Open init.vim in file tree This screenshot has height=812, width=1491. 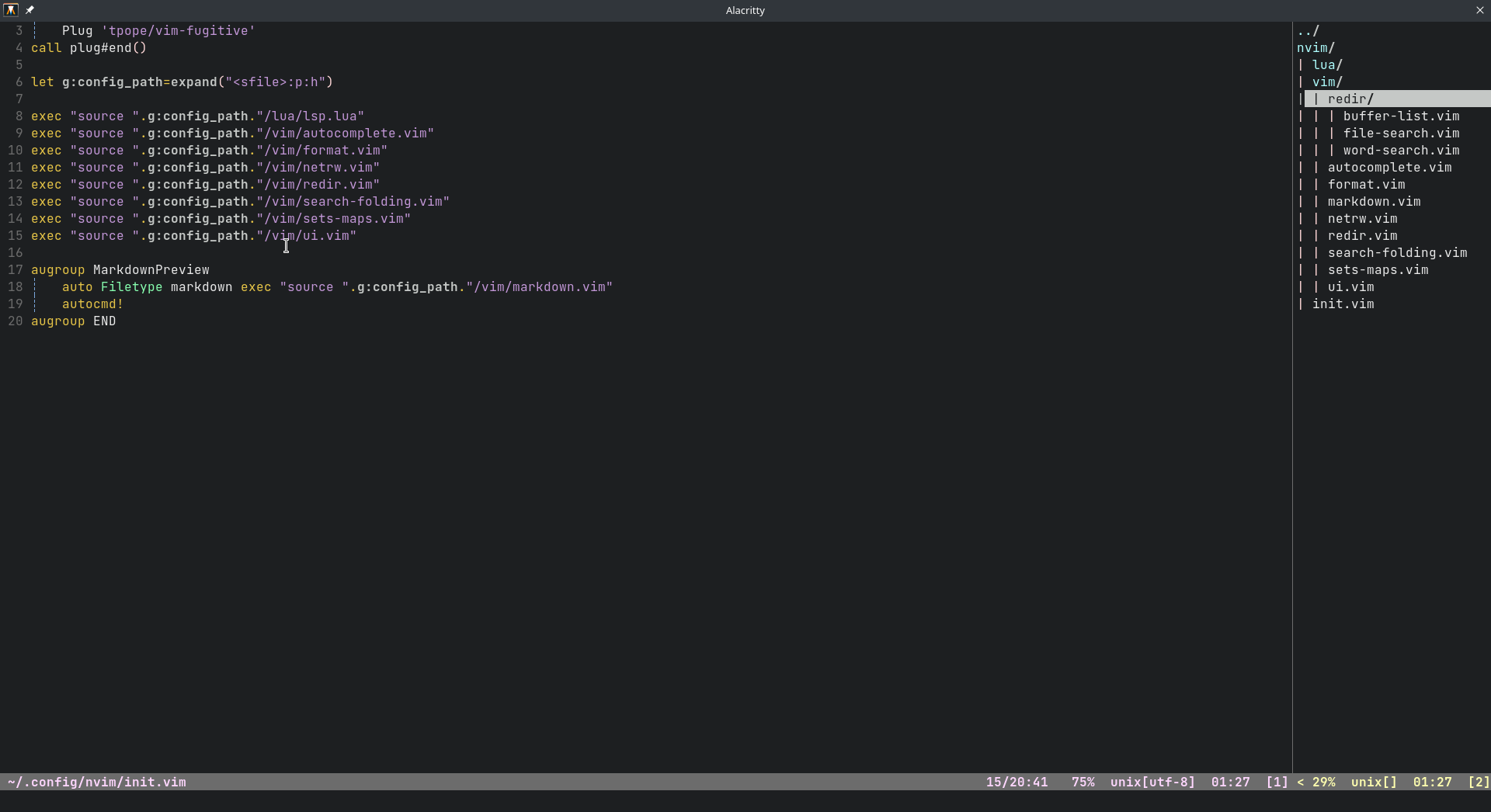pyautogui.click(x=1343, y=304)
